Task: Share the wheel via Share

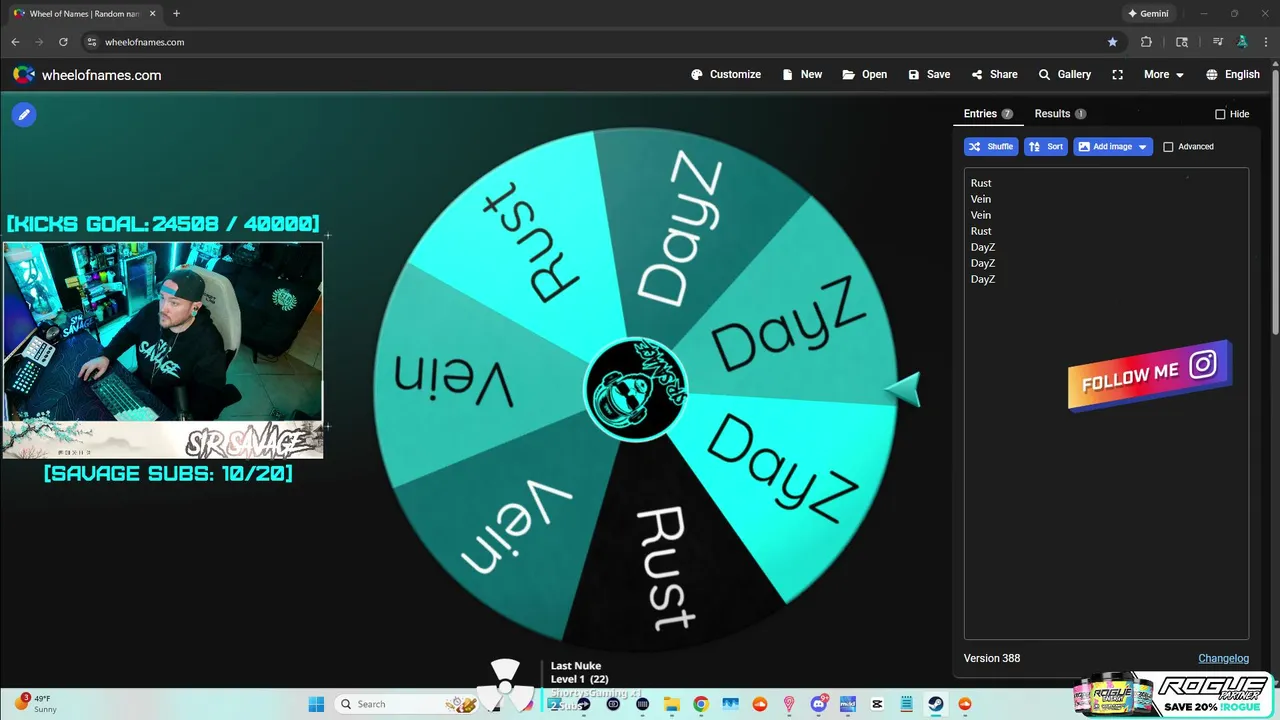Action: pos(995,75)
